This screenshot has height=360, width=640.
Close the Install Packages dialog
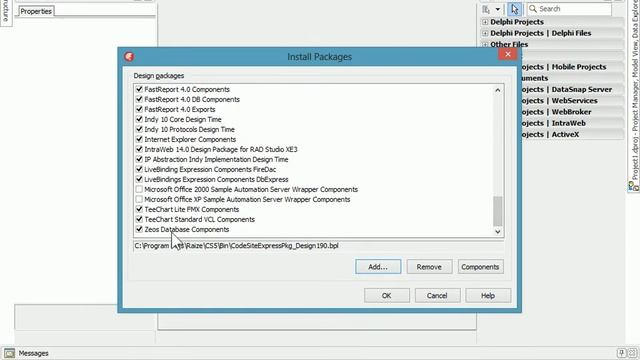click(x=508, y=54)
